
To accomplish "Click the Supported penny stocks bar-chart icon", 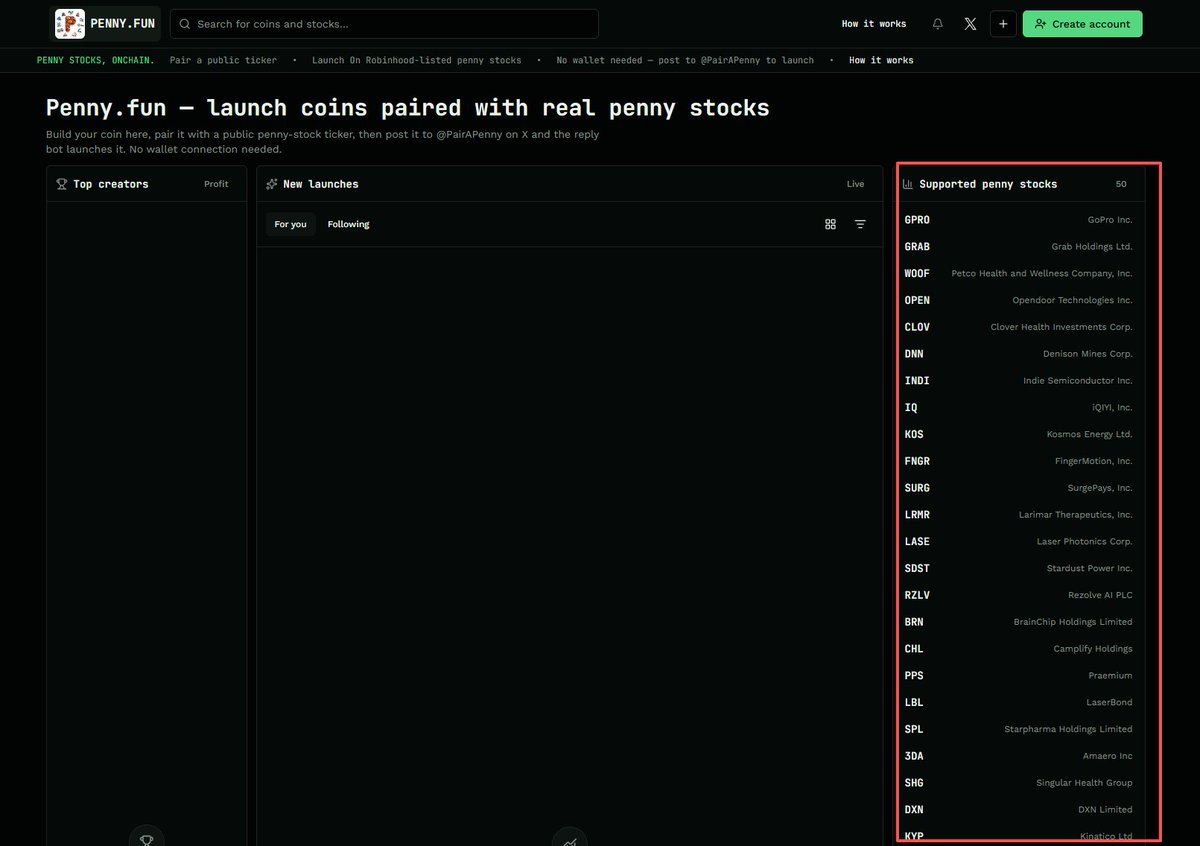I will click(908, 184).
